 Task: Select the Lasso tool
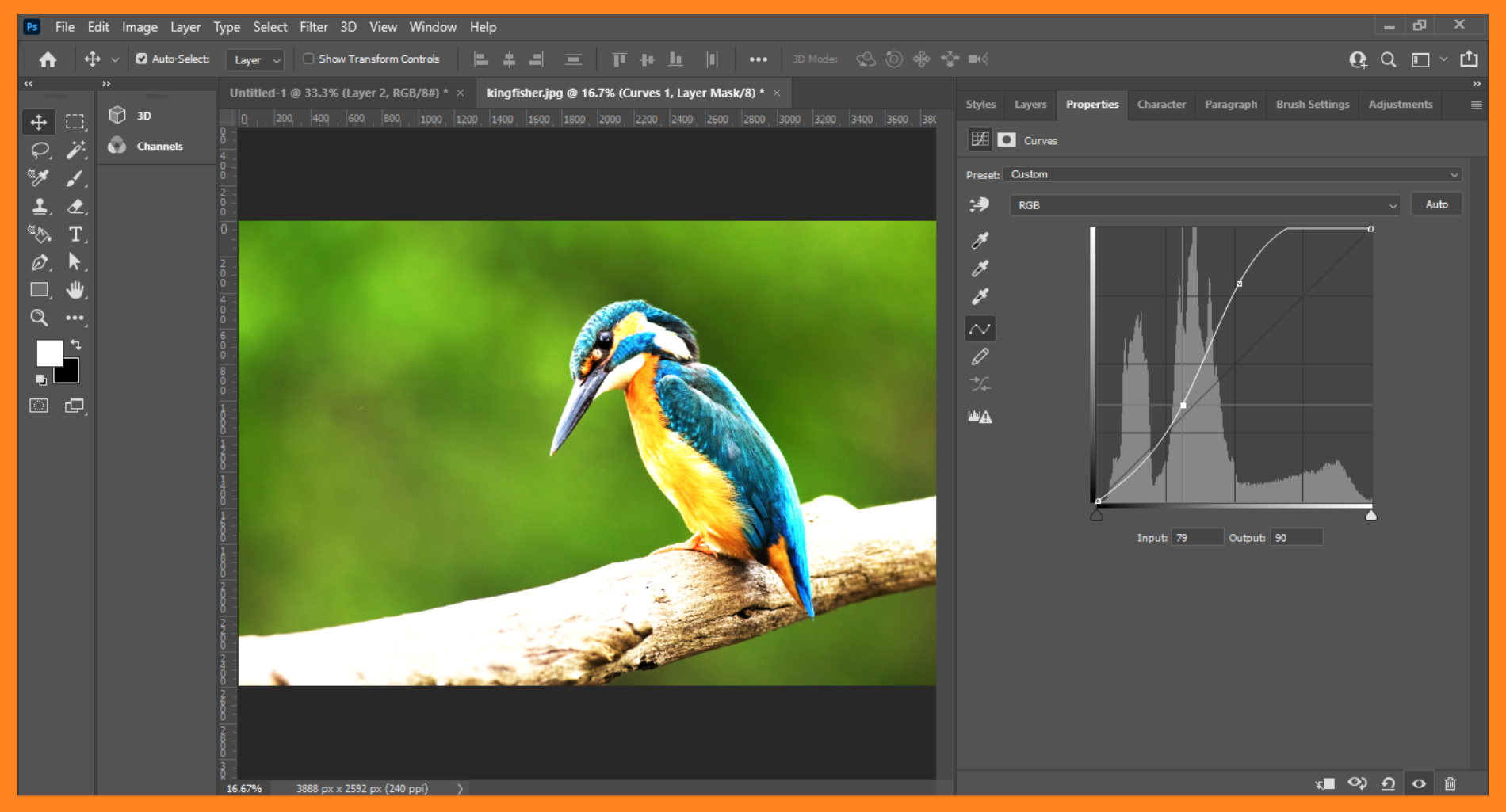(39, 150)
